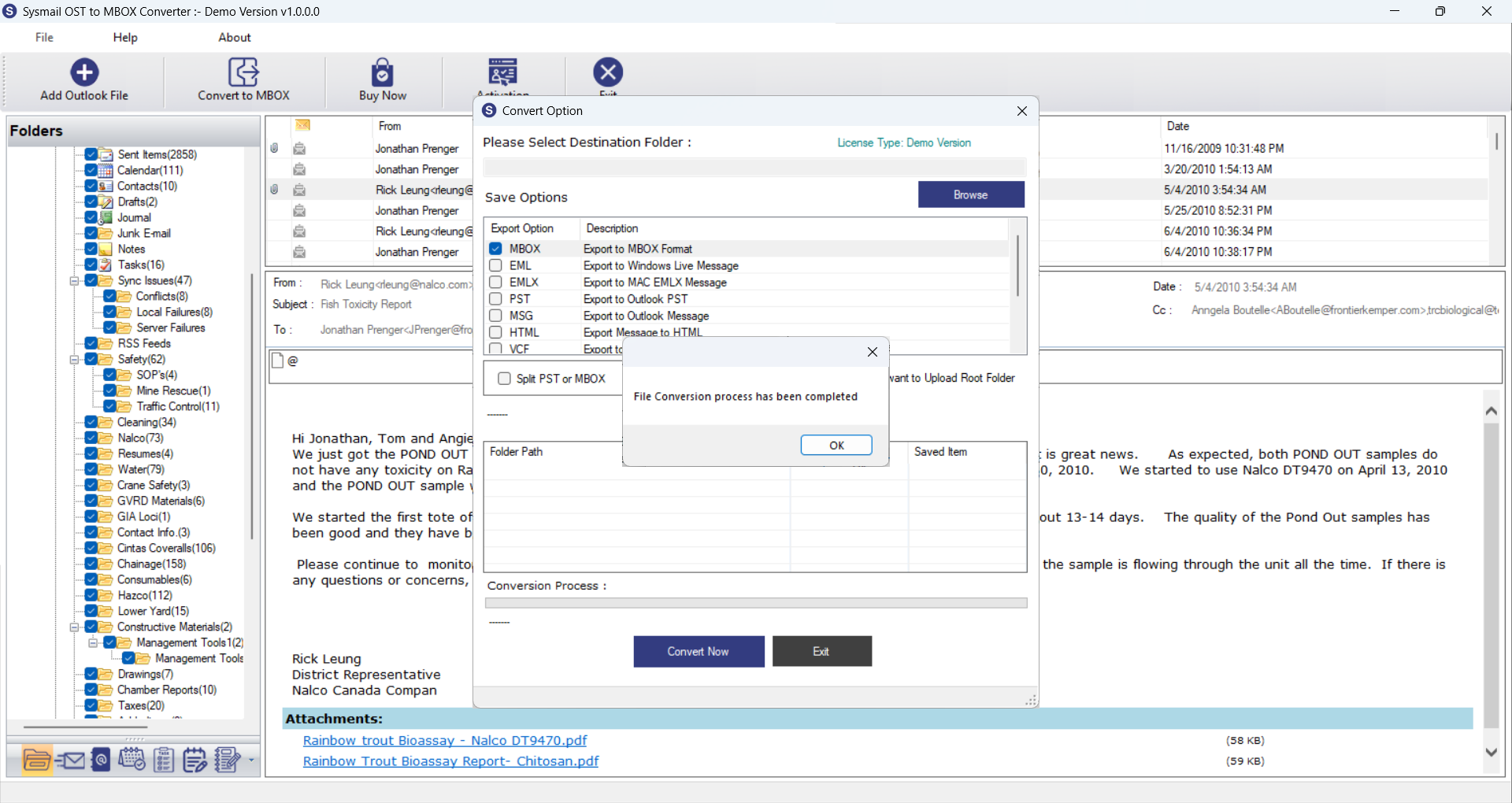
Task: Click the Folders tree vertical scrollbar
Action: click(251, 406)
